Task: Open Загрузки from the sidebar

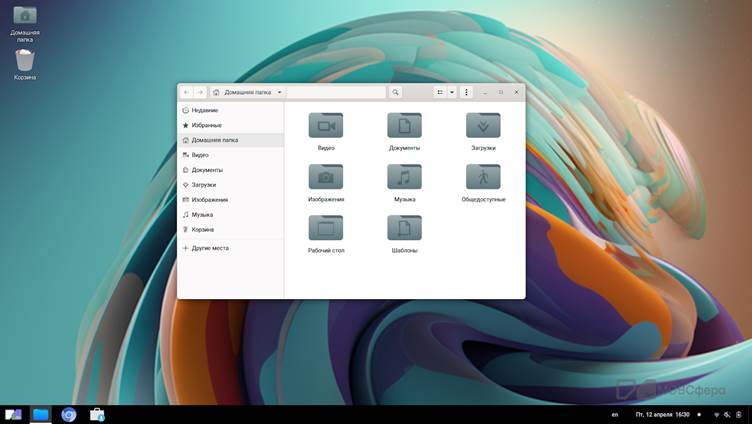Action: (x=203, y=185)
